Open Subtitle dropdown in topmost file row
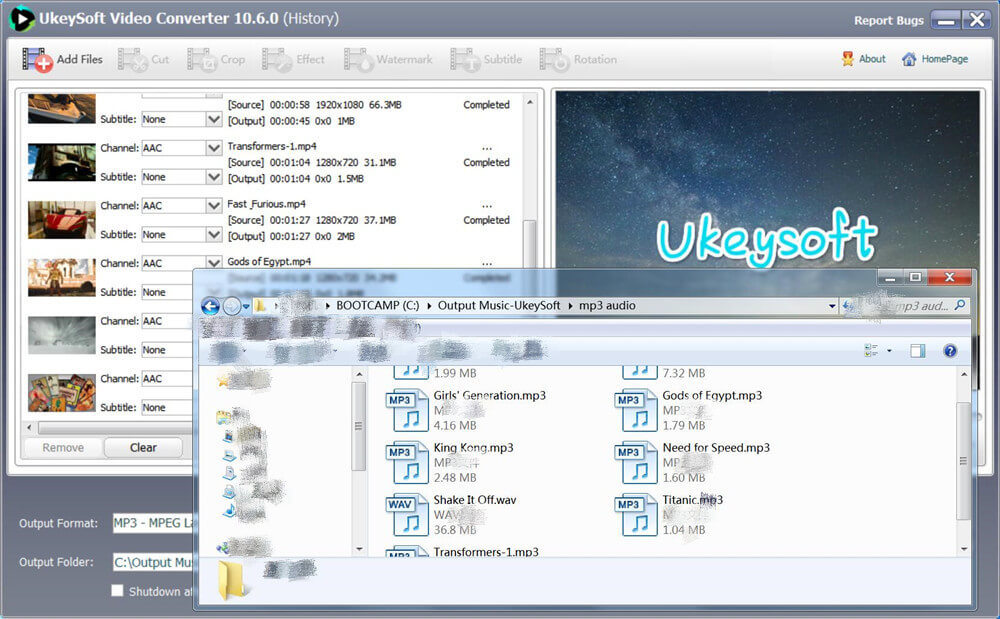The image size is (1000, 619). (x=214, y=119)
